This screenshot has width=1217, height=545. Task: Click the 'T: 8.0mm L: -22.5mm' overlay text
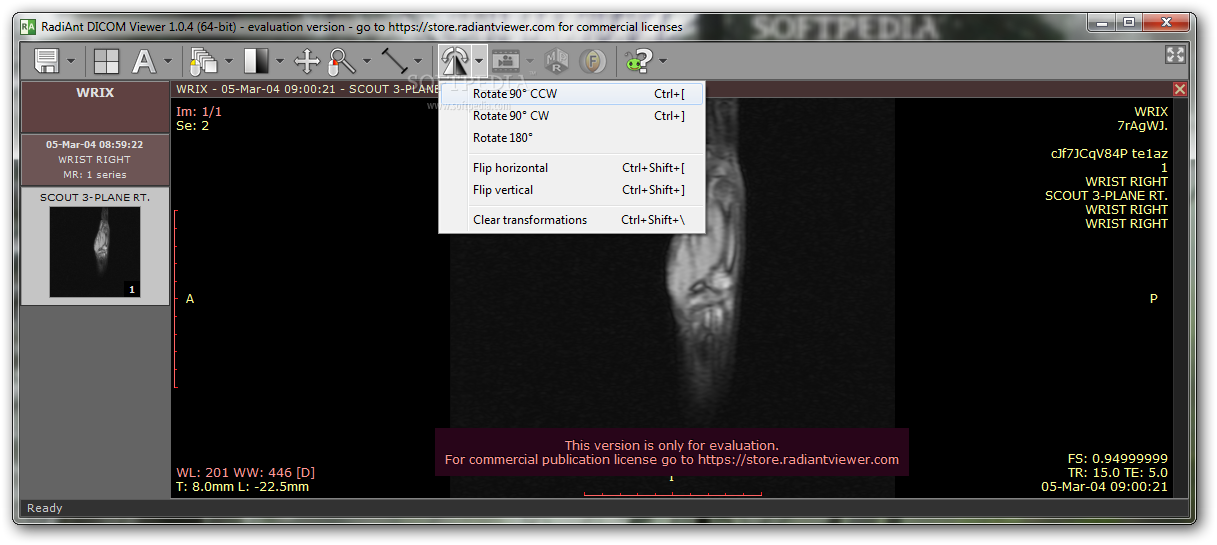click(x=242, y=487)
